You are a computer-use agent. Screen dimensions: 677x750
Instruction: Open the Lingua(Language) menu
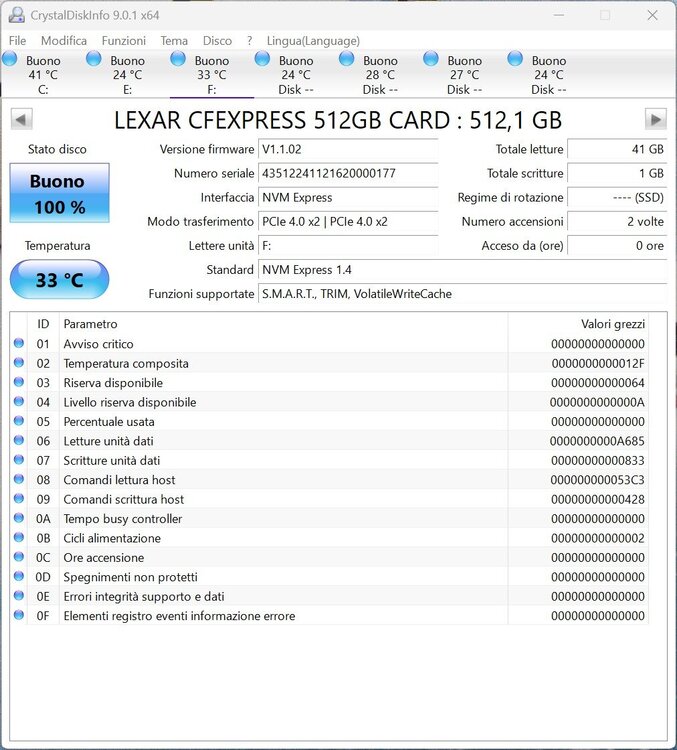[313, 41]
